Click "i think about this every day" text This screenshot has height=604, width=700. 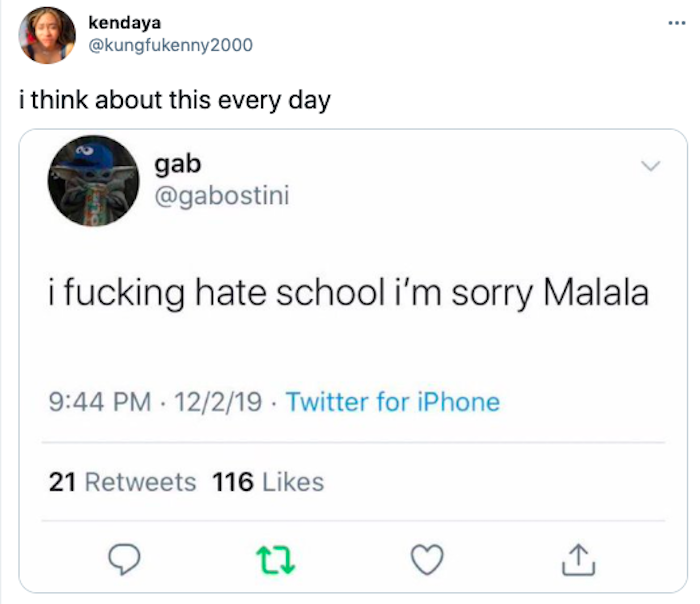click(x=175, y=100)
